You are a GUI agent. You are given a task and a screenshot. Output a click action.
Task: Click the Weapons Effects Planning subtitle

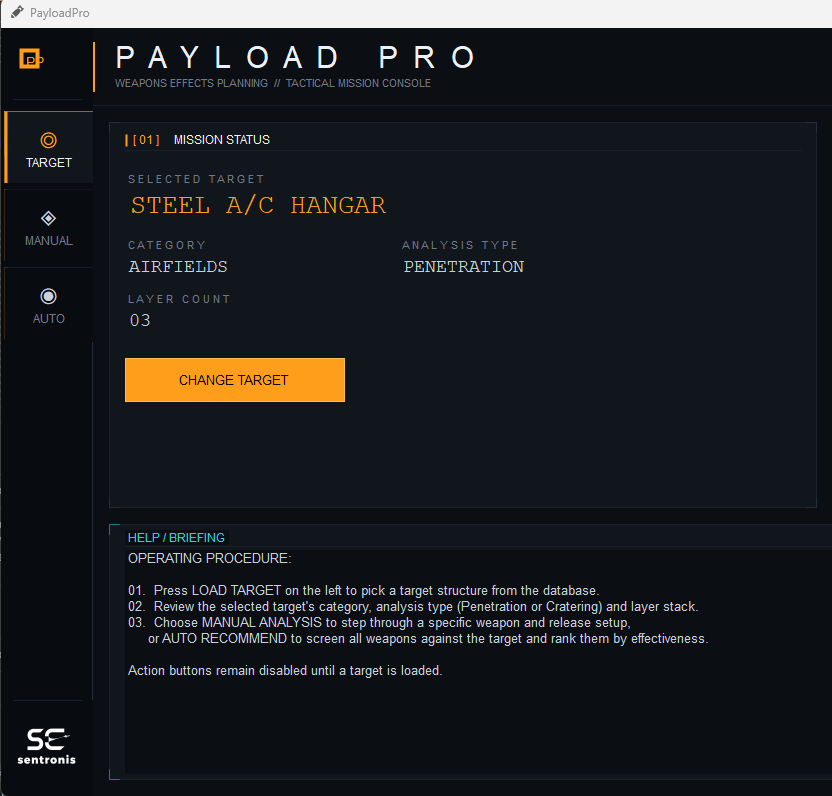[x=191, y=84]
